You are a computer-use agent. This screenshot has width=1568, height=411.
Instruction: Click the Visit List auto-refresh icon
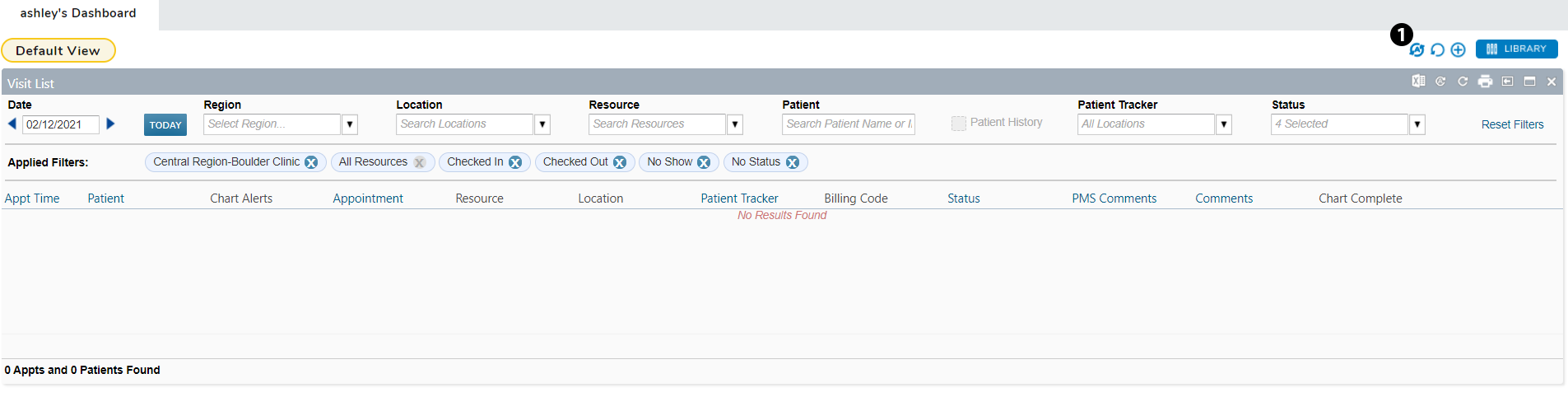(x=1440, y=82)
